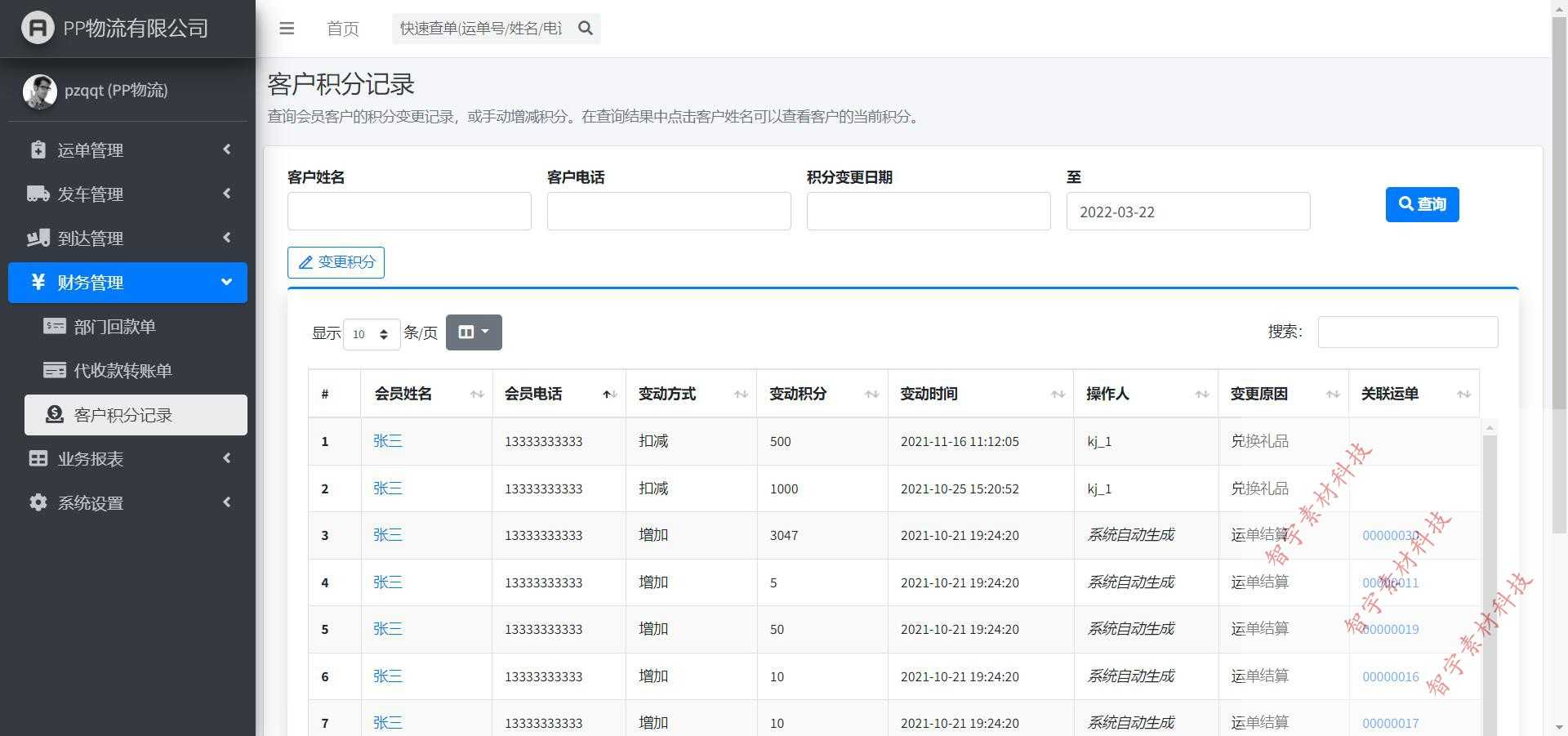Click the 财务管理 yen icon
Viewport: 1568px width, 736px height.
tap(38, 282)
